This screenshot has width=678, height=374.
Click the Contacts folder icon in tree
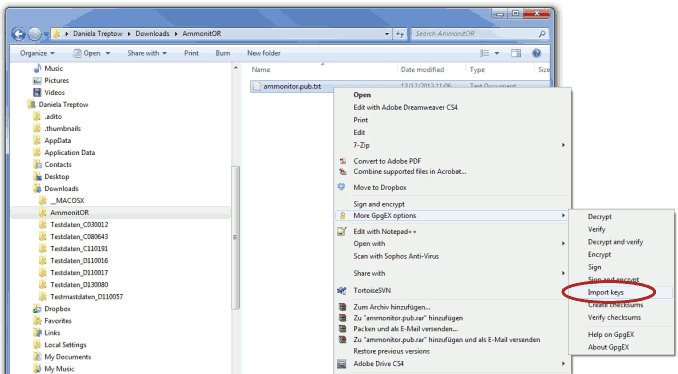(37, 164)
